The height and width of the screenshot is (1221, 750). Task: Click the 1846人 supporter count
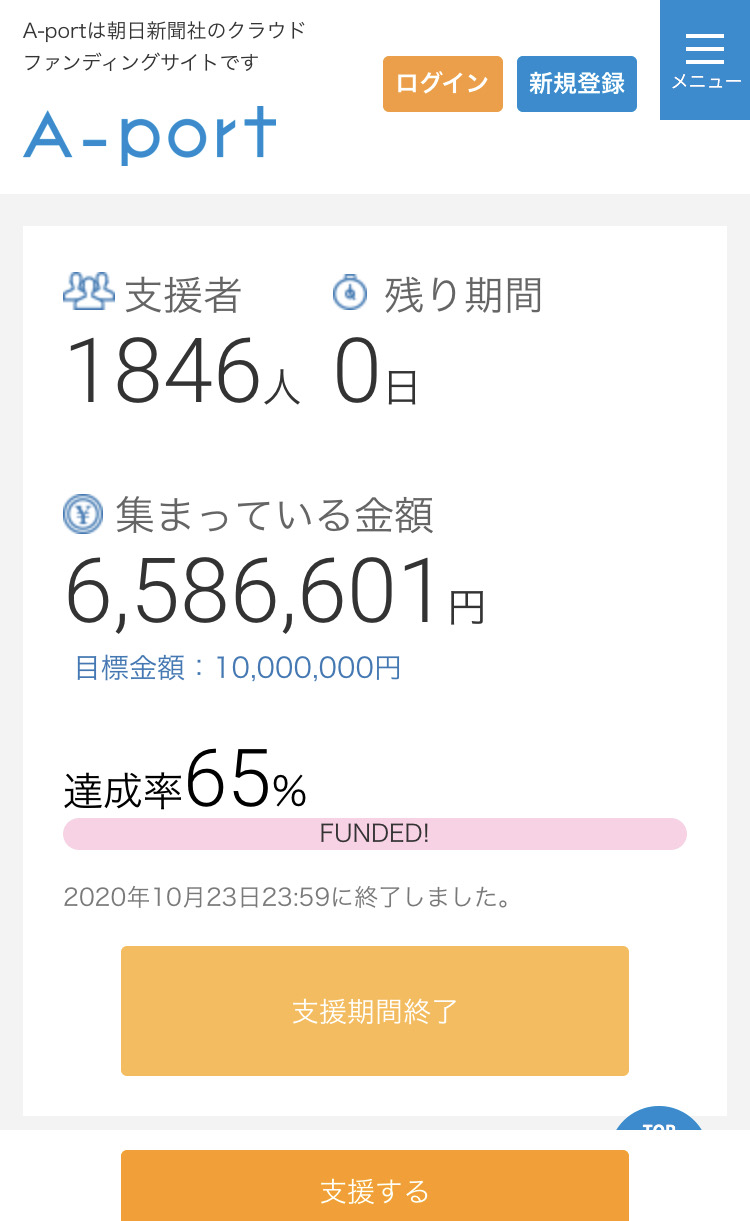(x=183, y=372)
